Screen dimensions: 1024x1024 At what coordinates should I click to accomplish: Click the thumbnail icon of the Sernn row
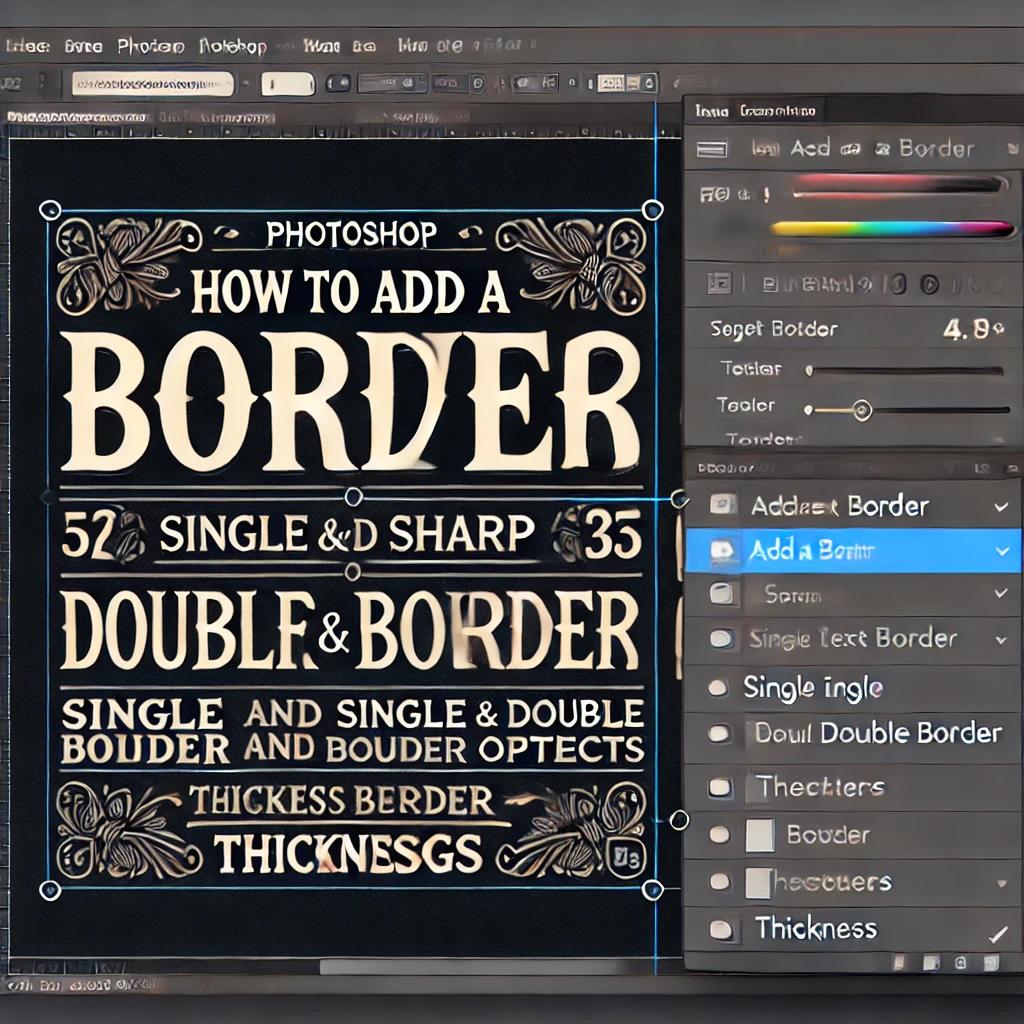point(722,594)
